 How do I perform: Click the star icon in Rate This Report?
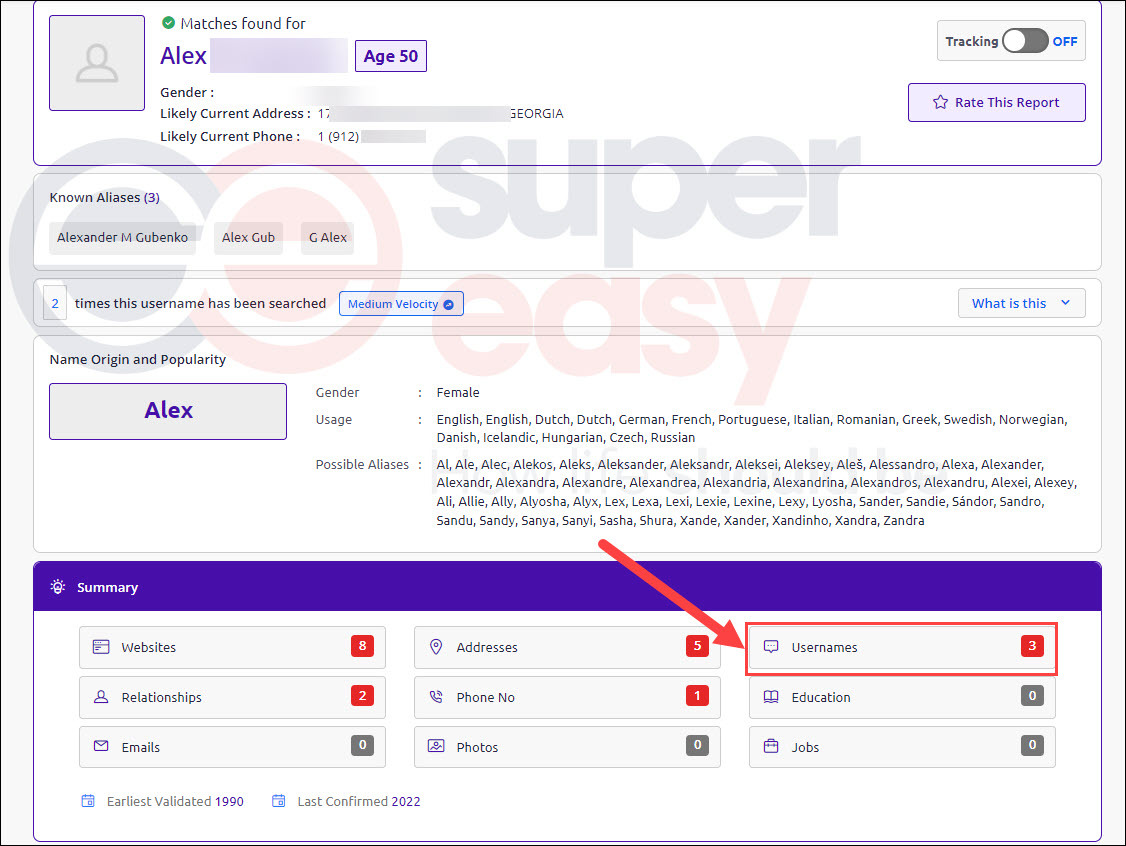pos(940,102)
